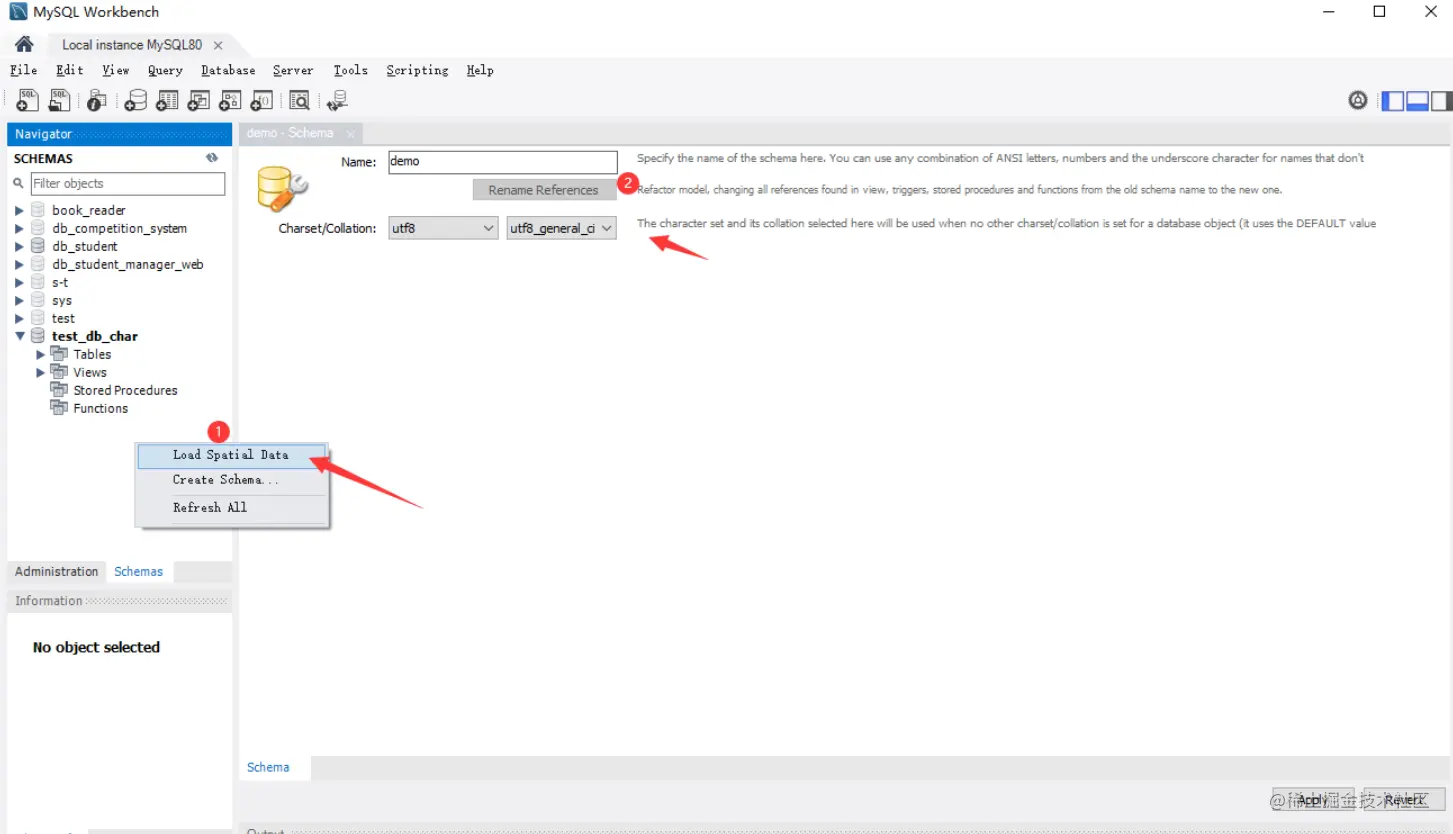Image resolution: width=1453 pixels, height=834 pixels.
Task: Open the object inspector info icon
Action: (x=96, y=100)
